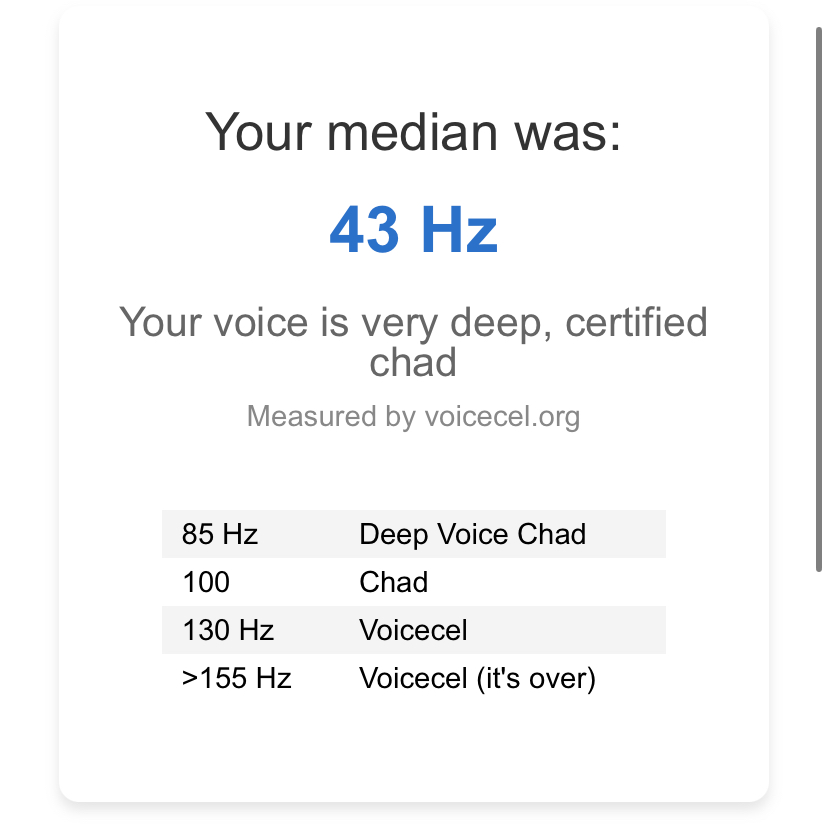Click the "Voicecel" label beside 130 Hz
This screenshot has width=828, height=831.
413,630
